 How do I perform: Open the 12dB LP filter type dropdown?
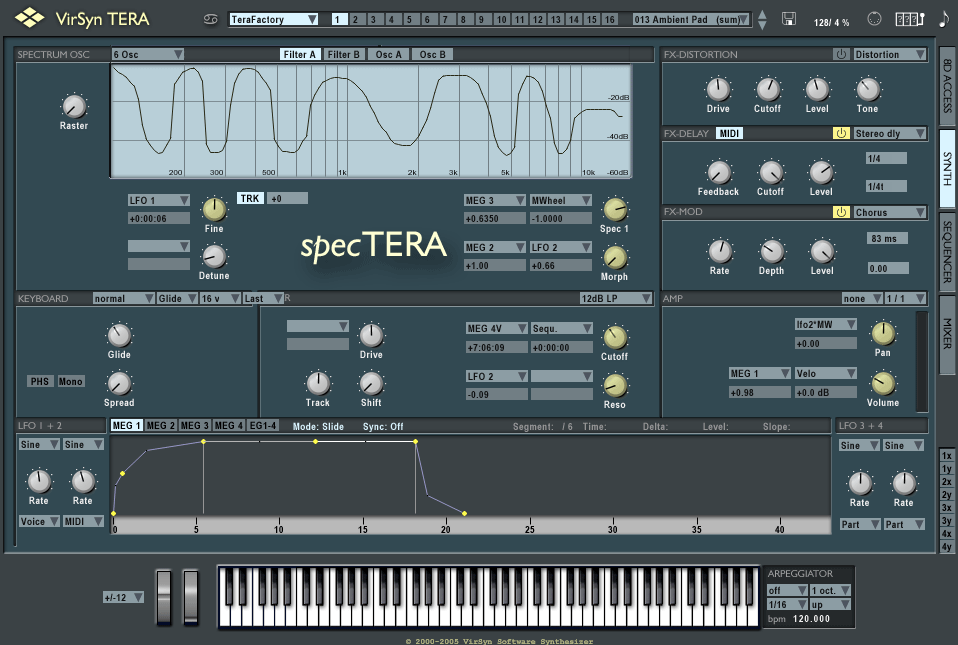click(616, 298)
